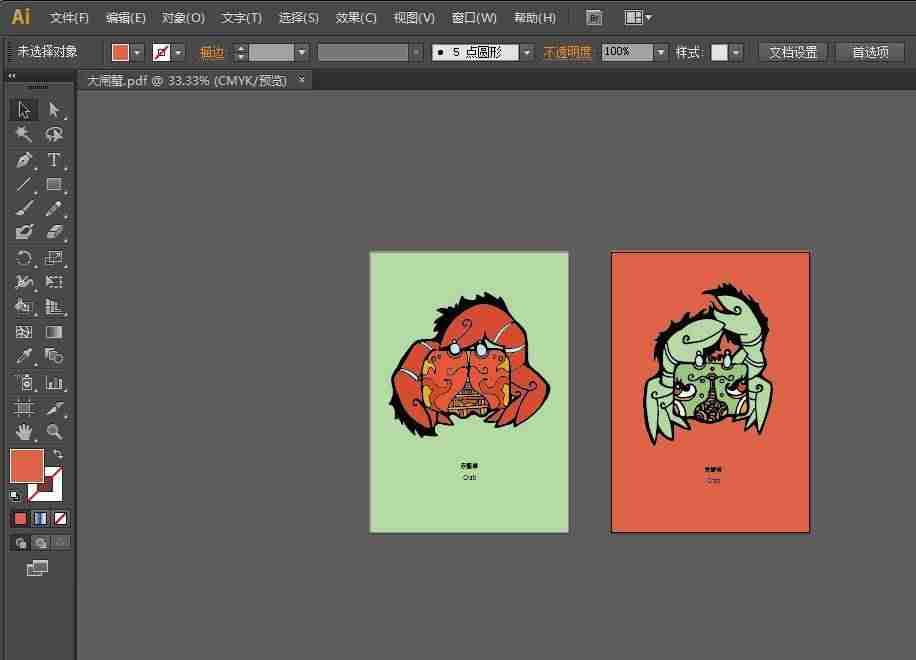Set color mode to None
This screenshot has height=660, width=916.
(61, 519)
